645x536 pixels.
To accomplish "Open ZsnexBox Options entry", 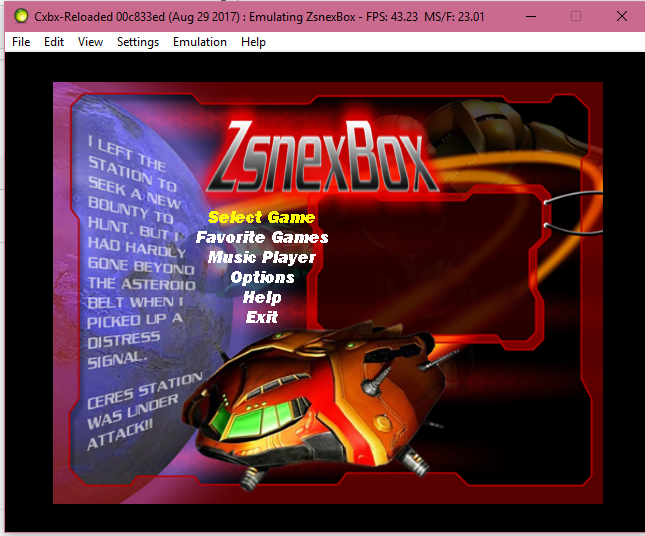I will tap(262, 278).
